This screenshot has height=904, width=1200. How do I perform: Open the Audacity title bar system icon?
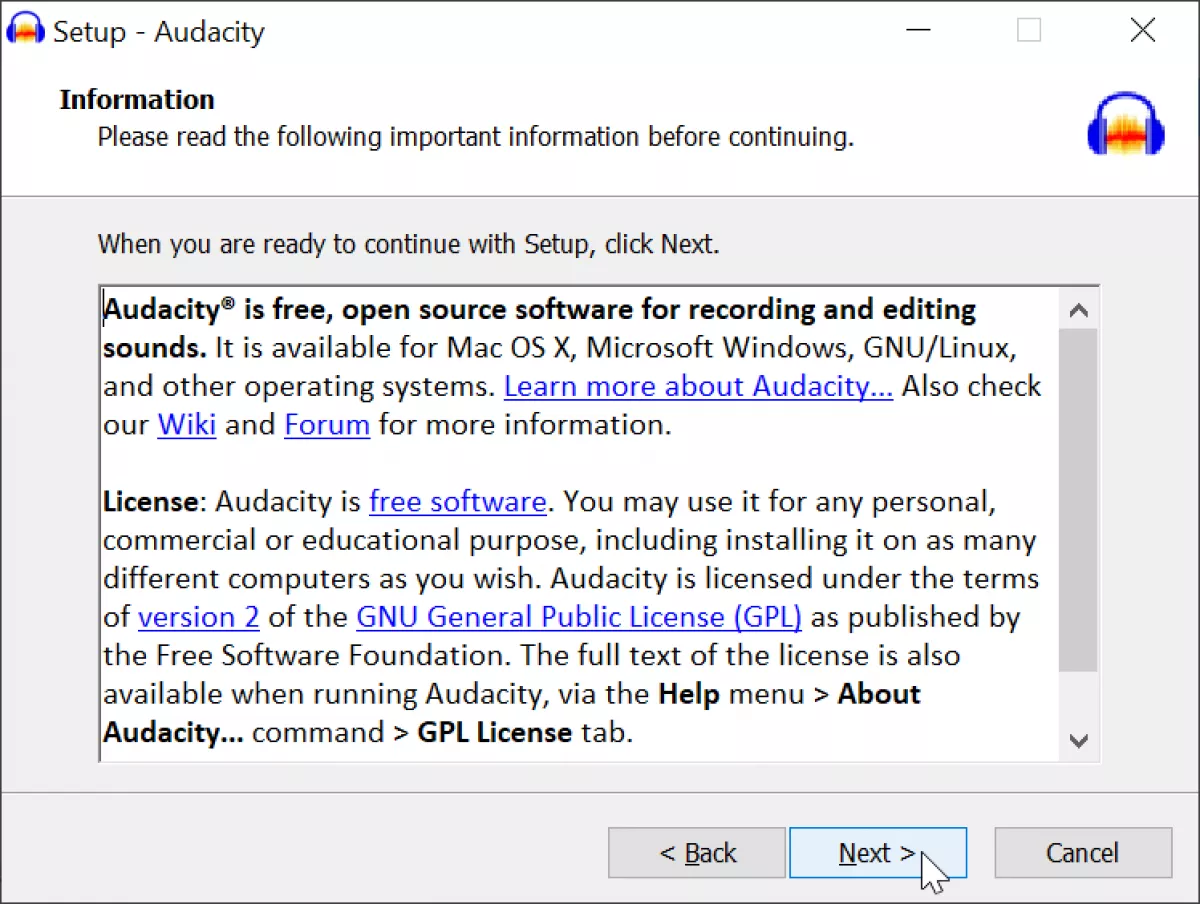pos(25,29)
